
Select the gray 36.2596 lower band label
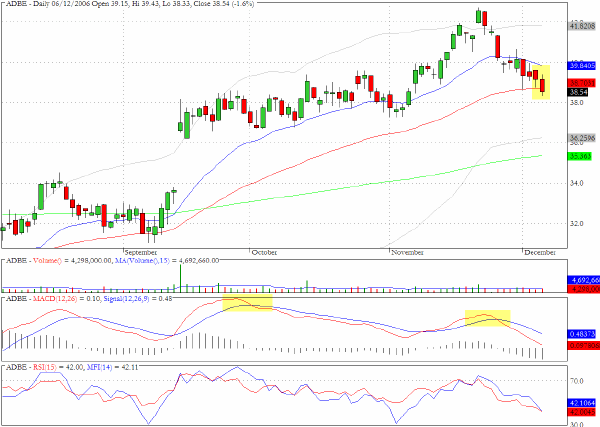click(x=582, y=138)
